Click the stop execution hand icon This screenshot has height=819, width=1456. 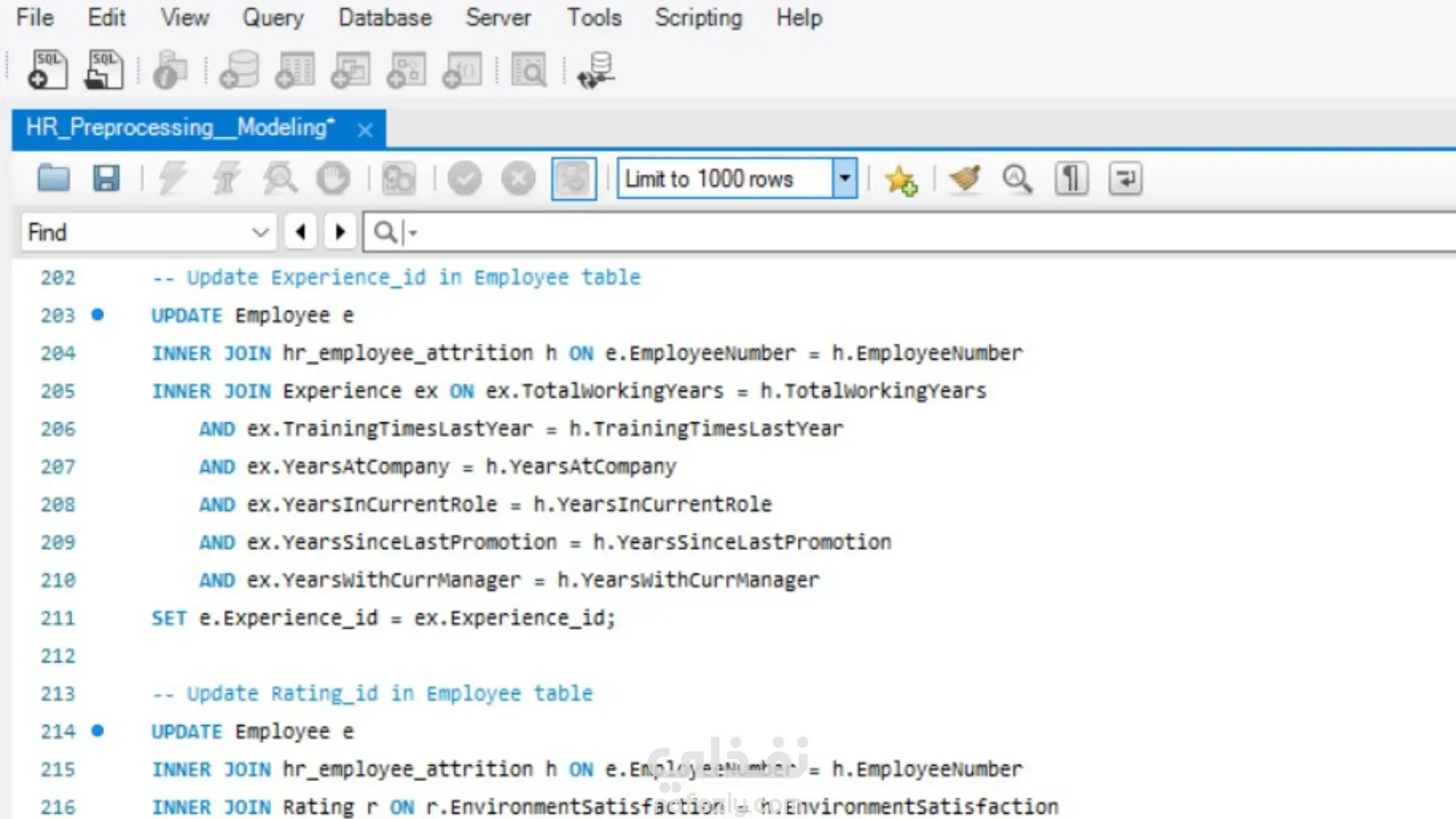point(333,179)
